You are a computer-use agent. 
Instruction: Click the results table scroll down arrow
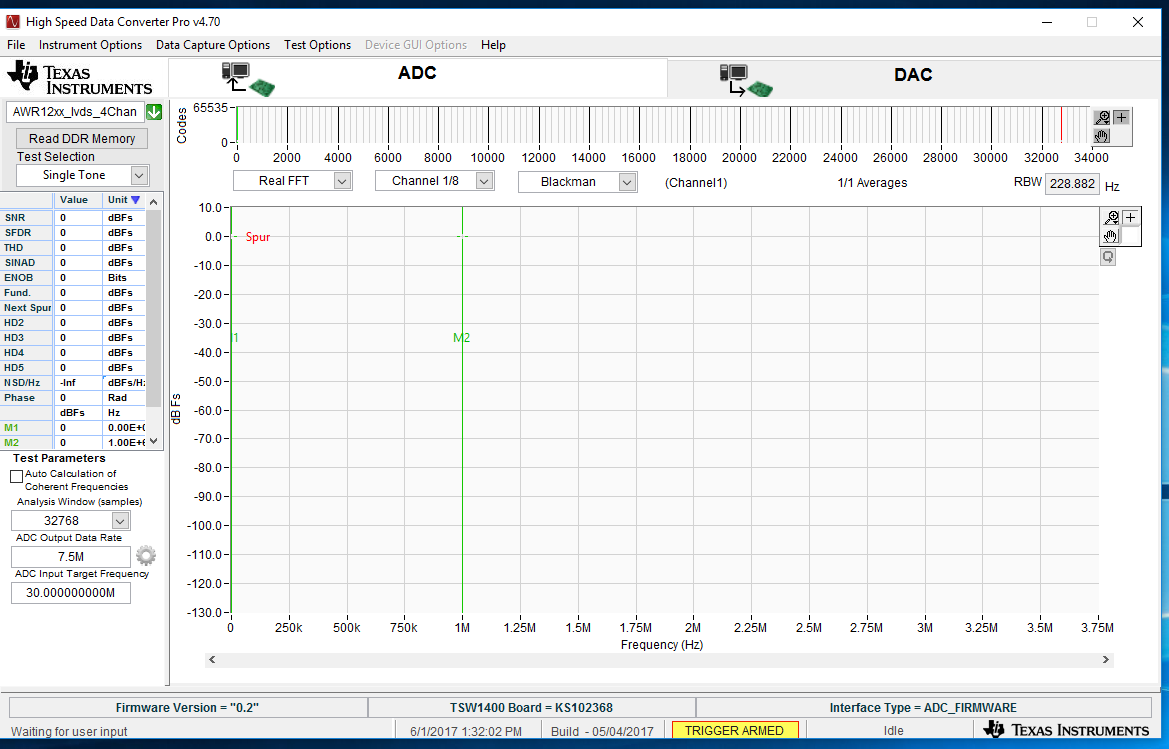(154, 441)
